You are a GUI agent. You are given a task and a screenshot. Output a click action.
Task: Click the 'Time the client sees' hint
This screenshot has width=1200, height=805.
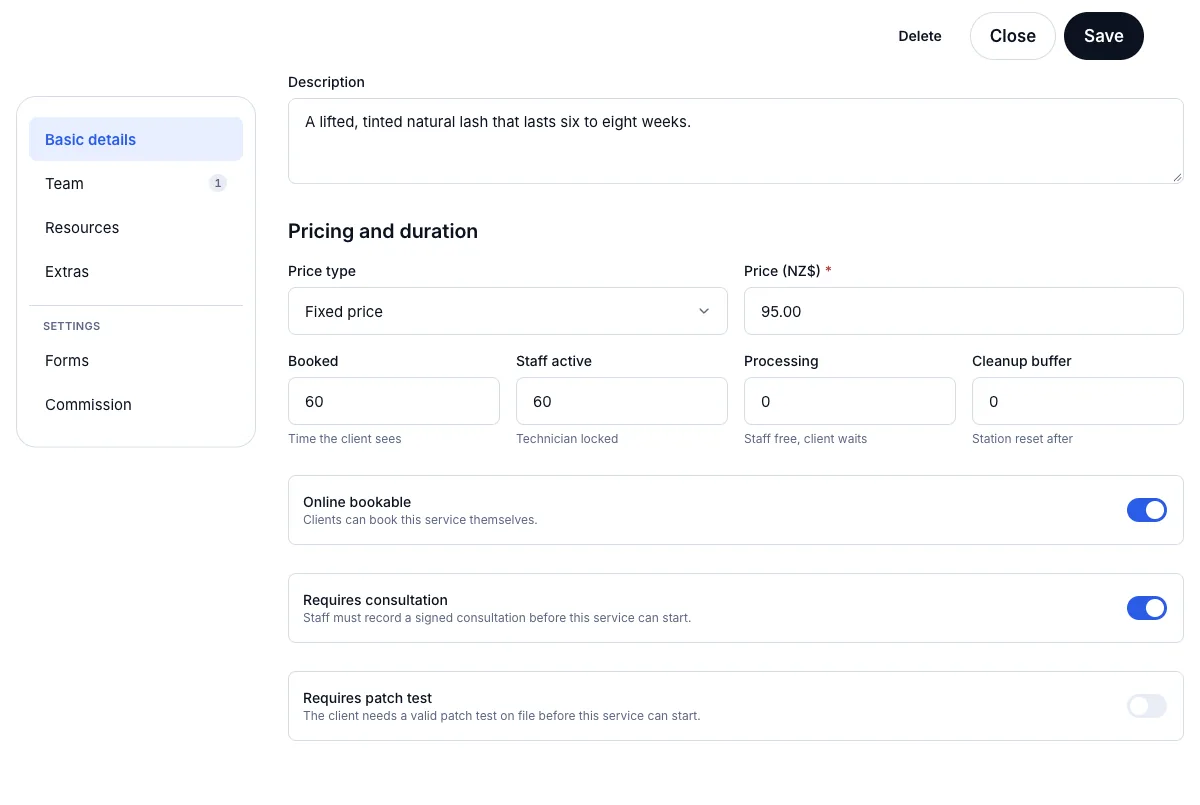tap(344, 439)
